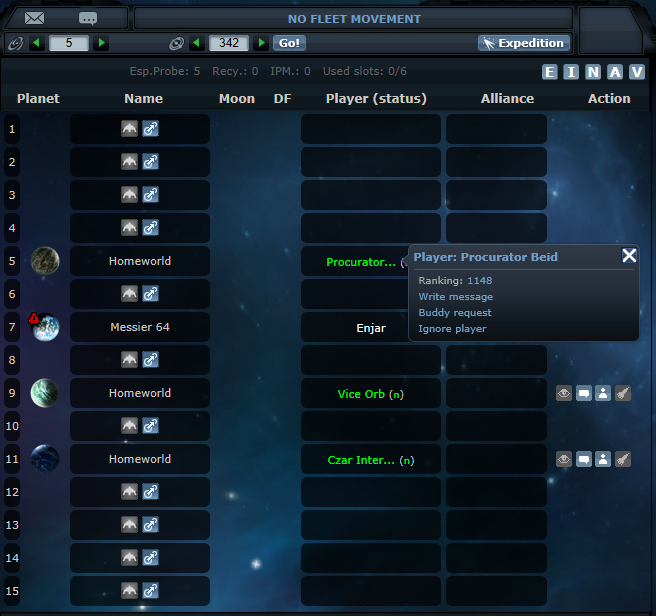This screenshot has height=616, width=656.
Task: Open the chat bubble icon
Action: pos(88,18)
